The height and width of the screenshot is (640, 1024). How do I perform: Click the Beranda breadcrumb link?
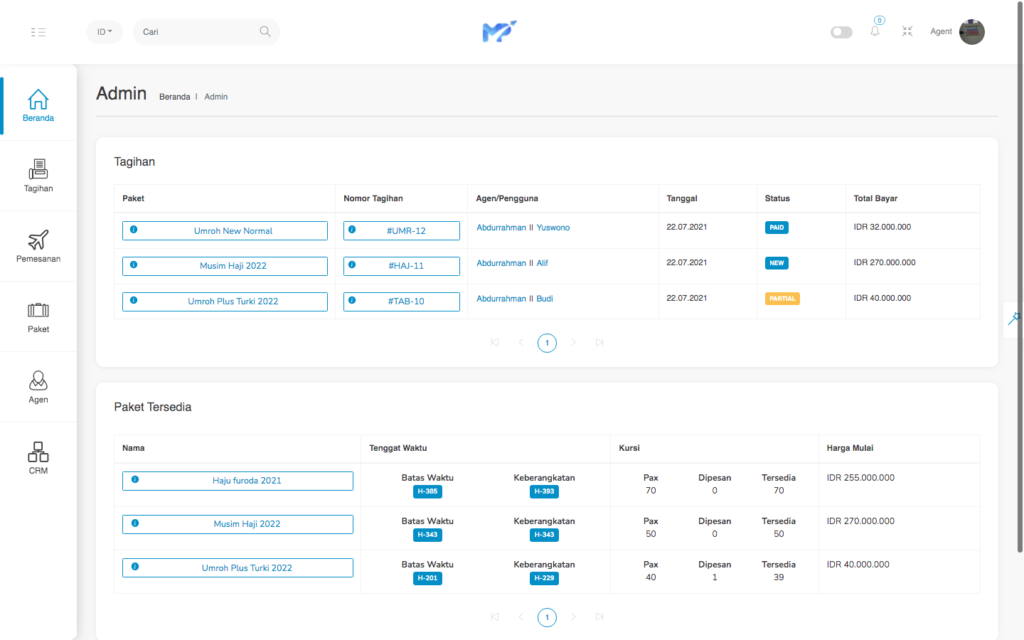click(174, 97)
